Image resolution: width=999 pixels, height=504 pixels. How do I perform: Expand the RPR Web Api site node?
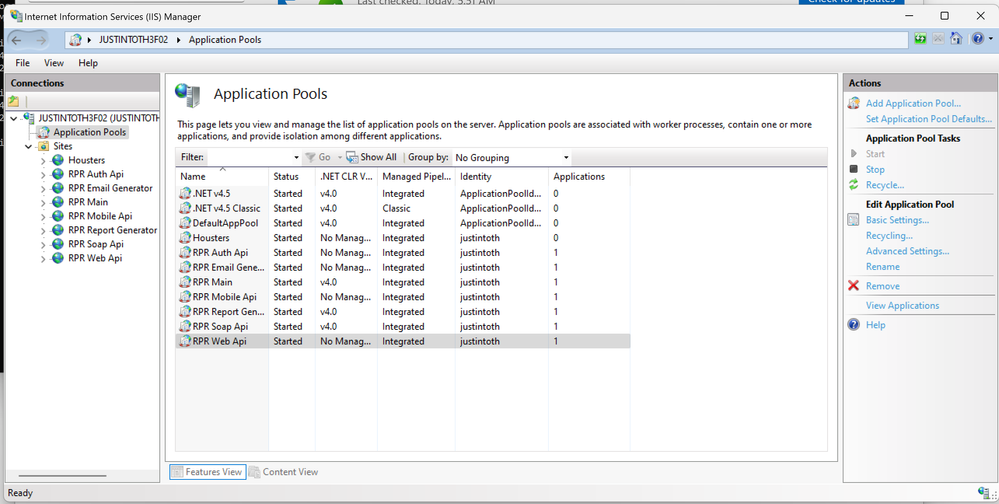[43, 258]
